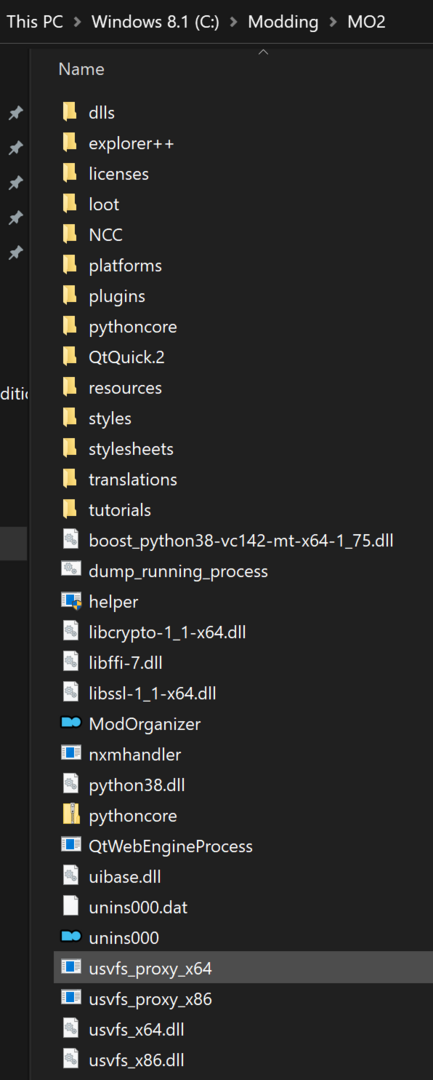
Task: Select the ModOrganizer application icon
Action: [x=71, y=724]
